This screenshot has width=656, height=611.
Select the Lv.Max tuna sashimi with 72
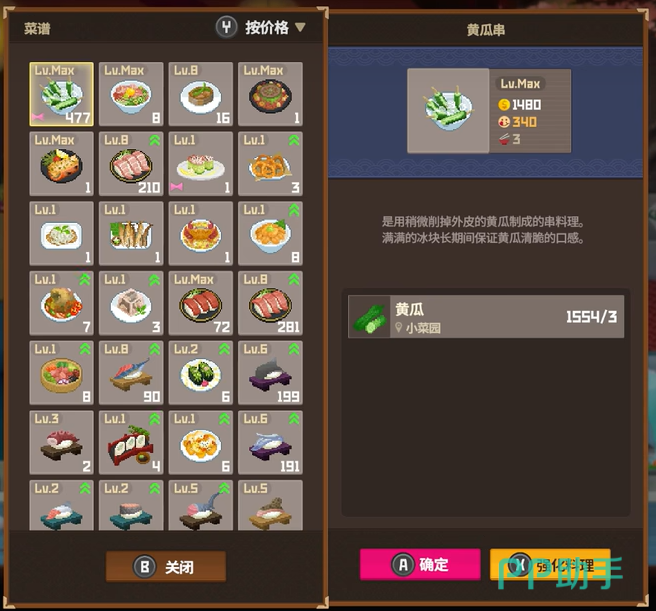click(201, 303)
